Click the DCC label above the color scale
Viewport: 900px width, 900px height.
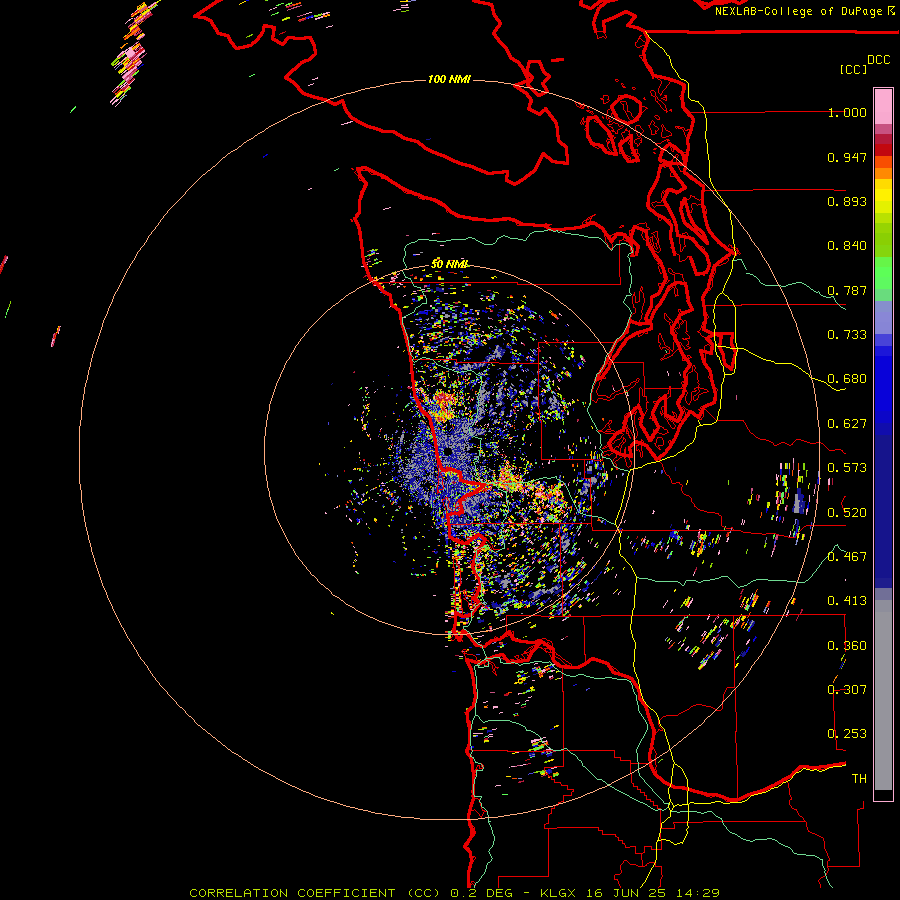878,60
